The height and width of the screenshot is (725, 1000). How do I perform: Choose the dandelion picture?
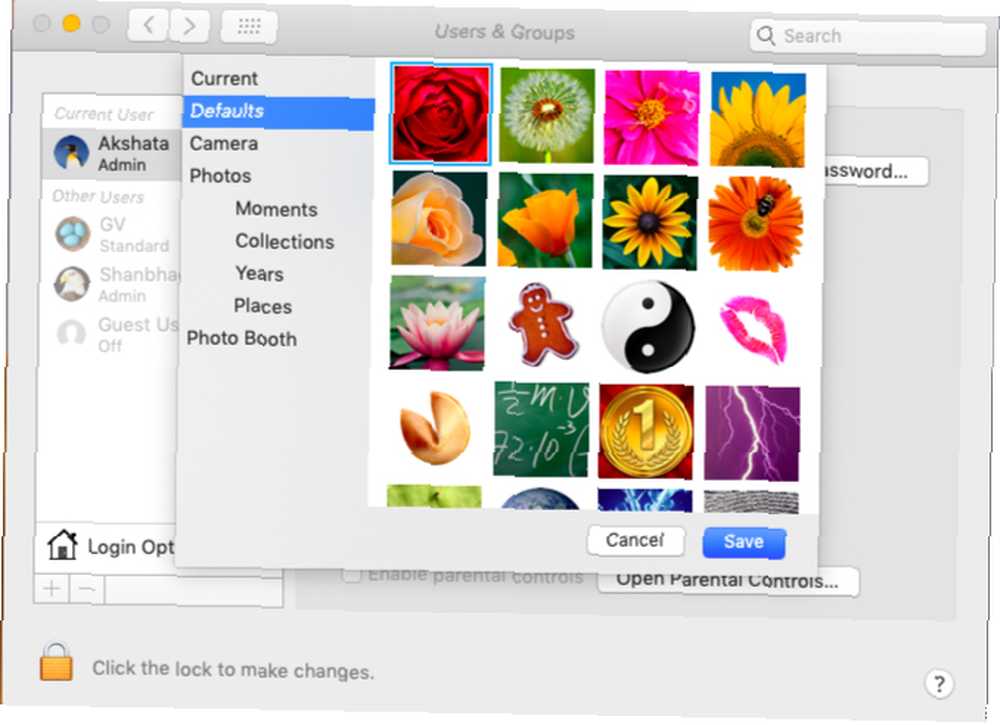click(x=547, y=115)
